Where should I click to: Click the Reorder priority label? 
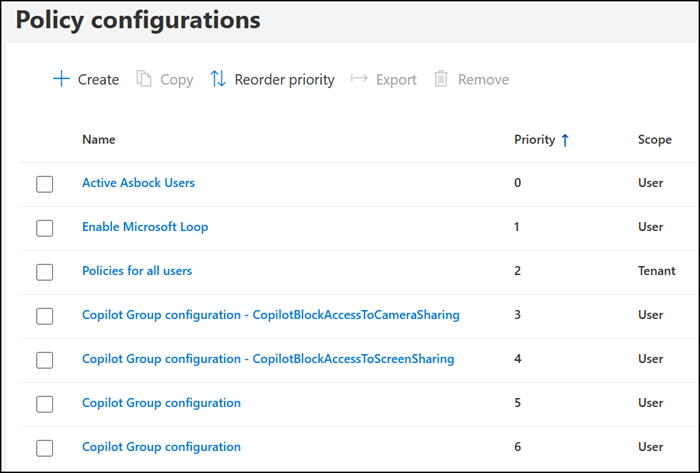284,80
